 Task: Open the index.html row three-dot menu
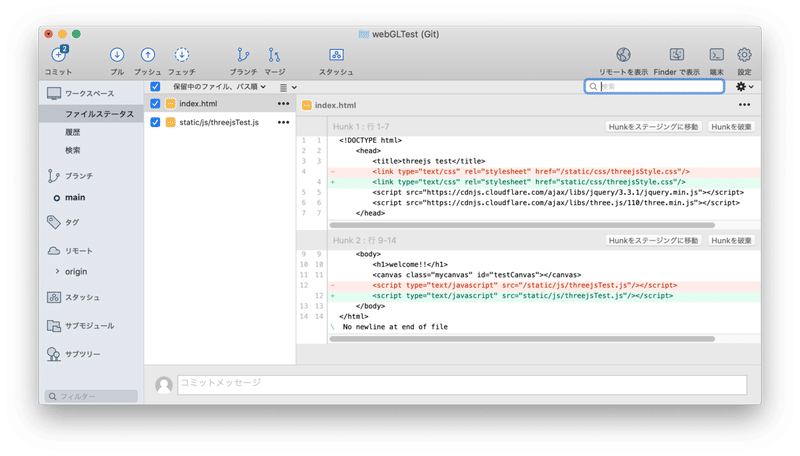pyautogui.click(x=283, y=104)
